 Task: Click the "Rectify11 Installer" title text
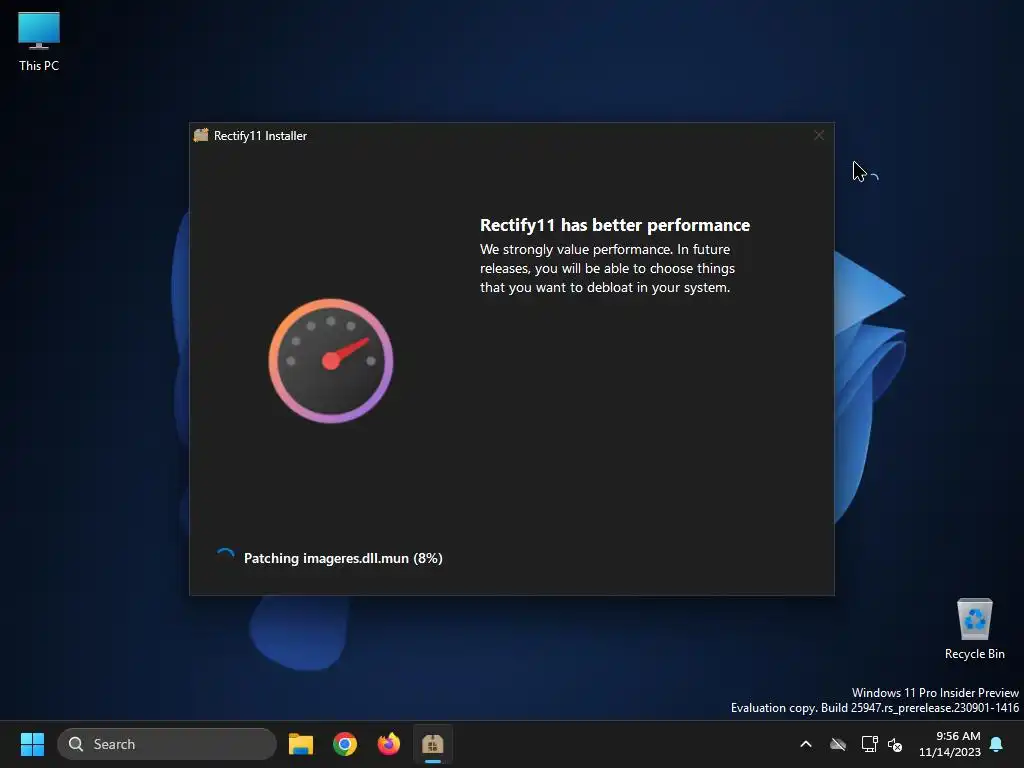tap(260, 136)
